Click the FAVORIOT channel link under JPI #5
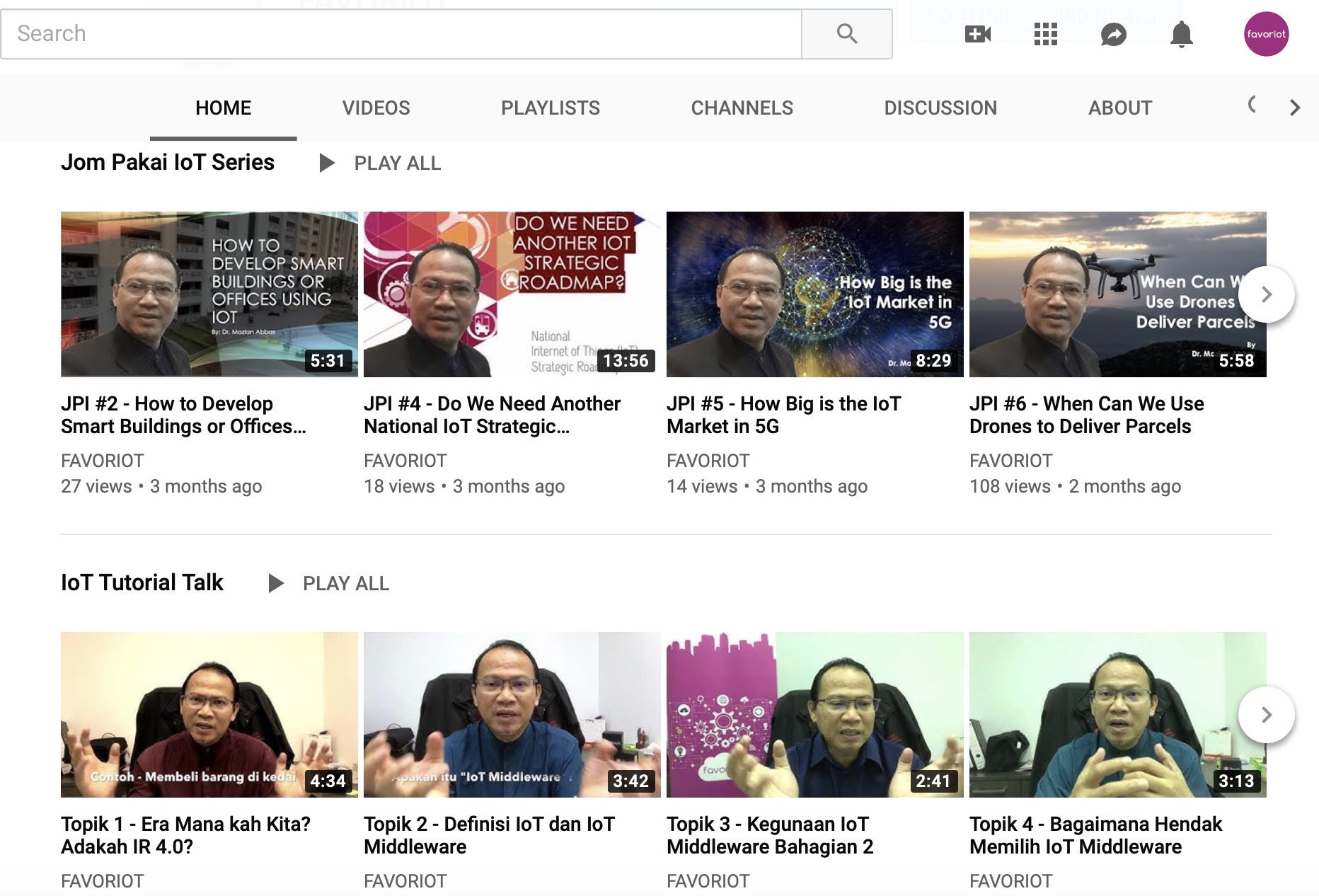 pos(708,460)
